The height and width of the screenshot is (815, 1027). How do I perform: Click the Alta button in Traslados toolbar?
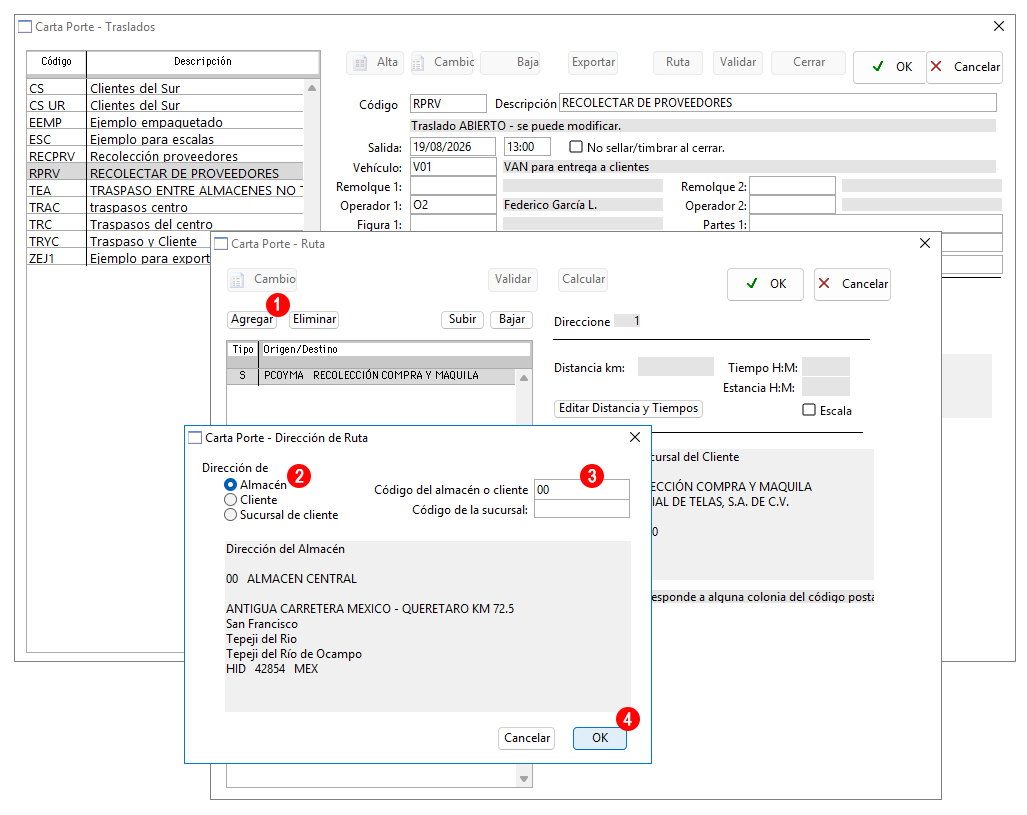375,63
